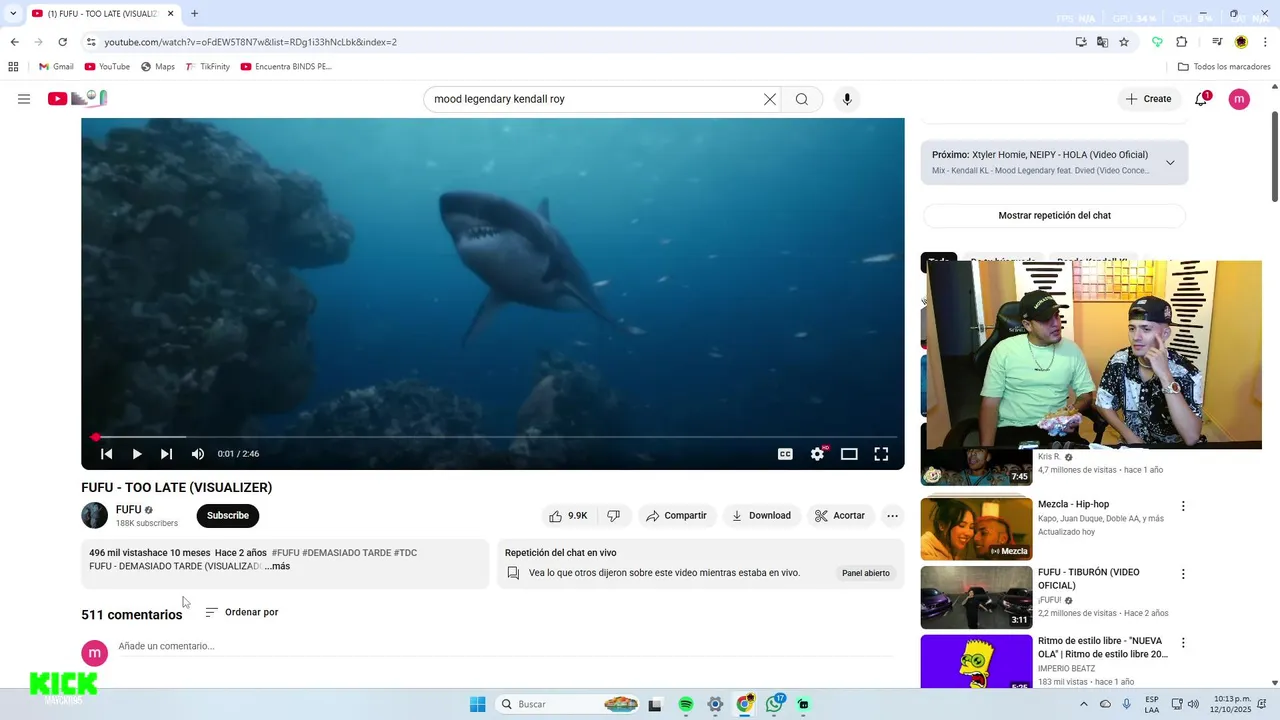Share the video with Compartir
Viewport: 1280px width, 720px height.
pos(677,516)
